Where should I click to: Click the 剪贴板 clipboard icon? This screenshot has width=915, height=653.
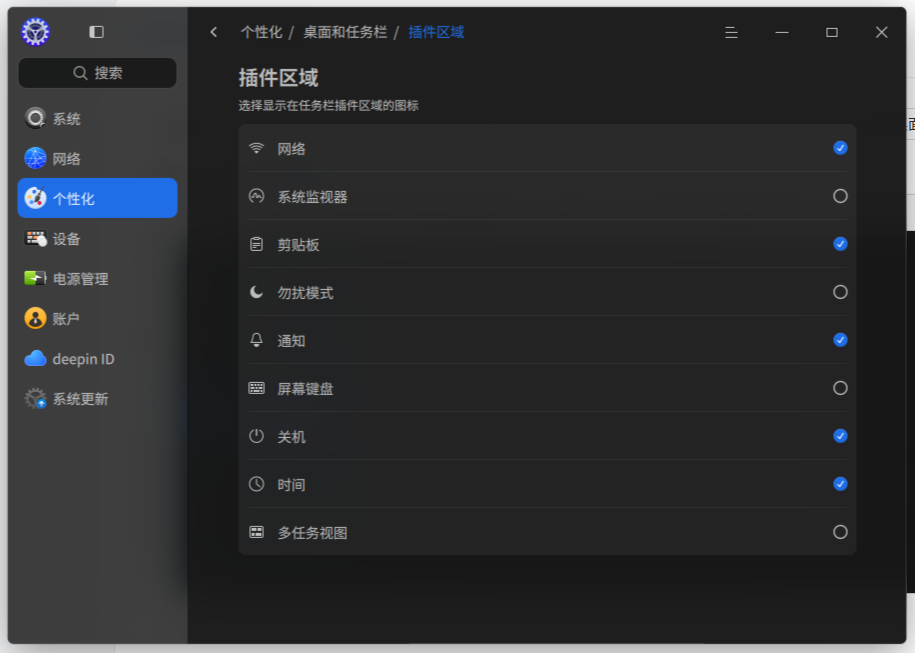(x=256, y=244)
